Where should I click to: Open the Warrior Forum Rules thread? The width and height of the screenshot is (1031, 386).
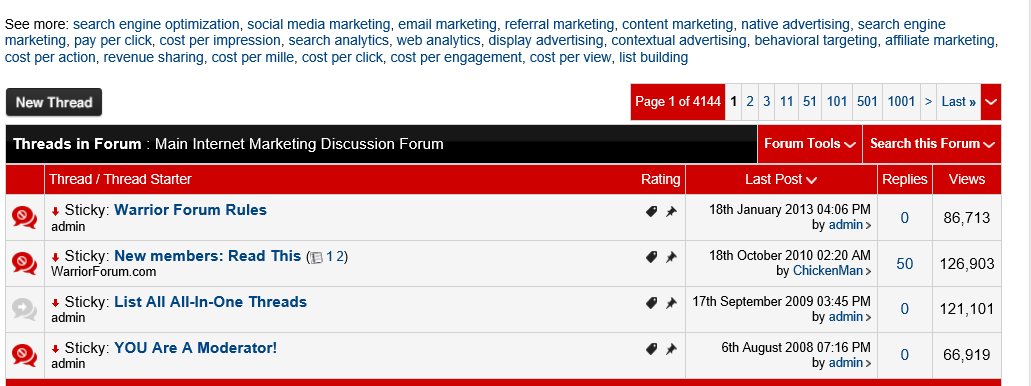pos(191,210)
